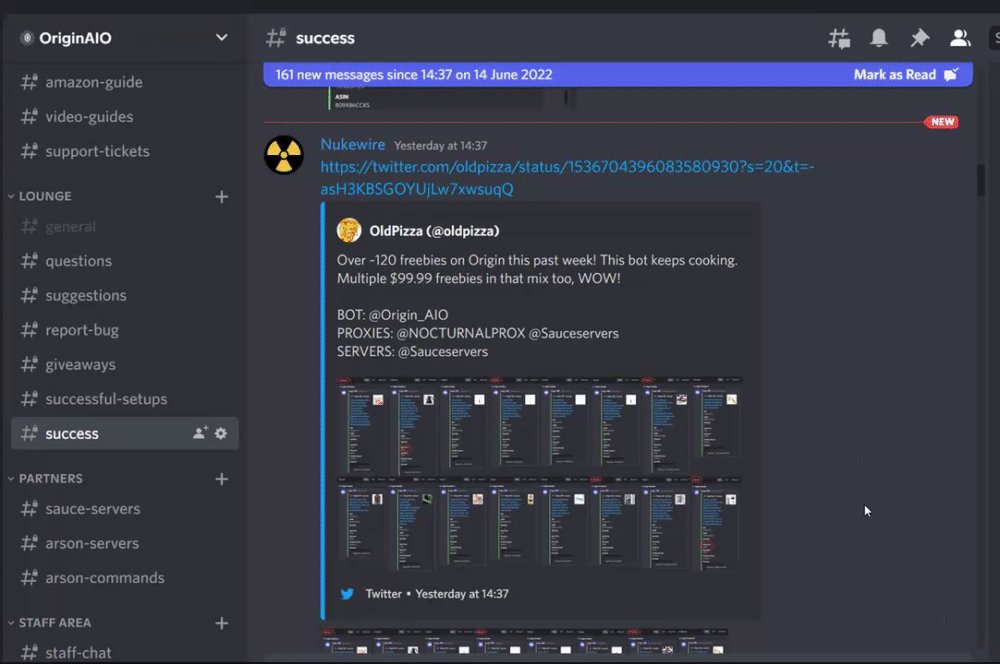This screenshot has width=1000, height=664.
Task: Click the NEW messages divider badge
Action: point(942,122)
